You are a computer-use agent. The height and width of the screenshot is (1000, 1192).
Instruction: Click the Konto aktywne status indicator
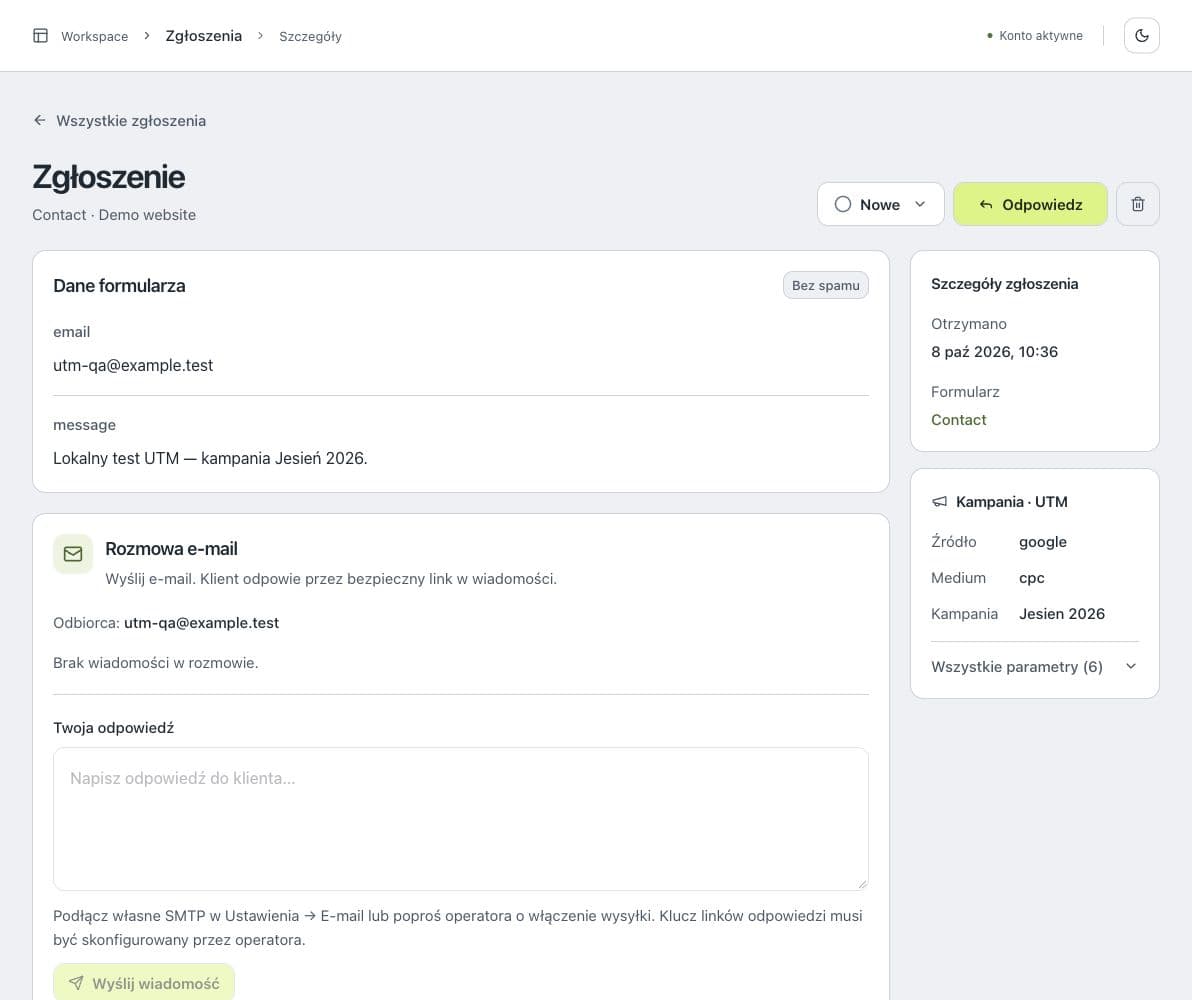point(1035,36)
